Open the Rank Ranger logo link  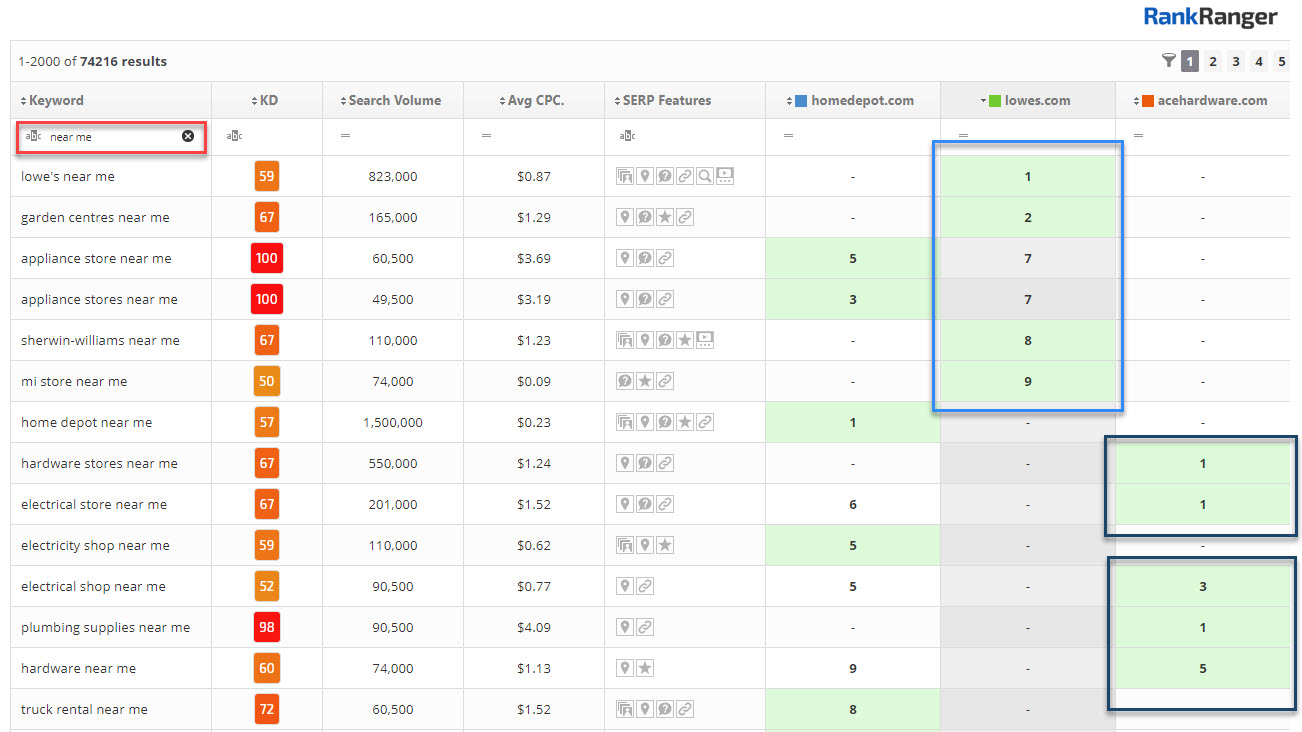(x=1210, y=17)
